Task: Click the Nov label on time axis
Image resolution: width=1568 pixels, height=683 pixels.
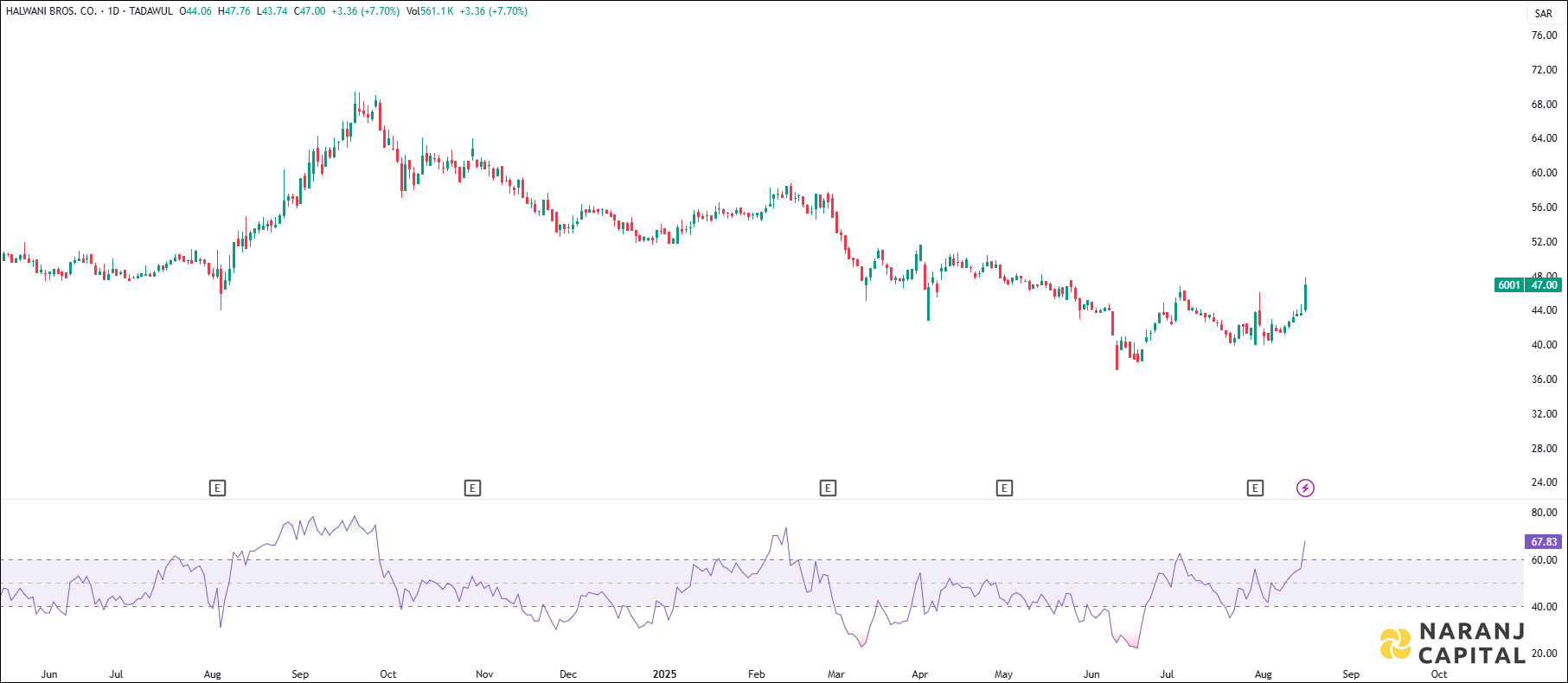Action: [484, 674]
